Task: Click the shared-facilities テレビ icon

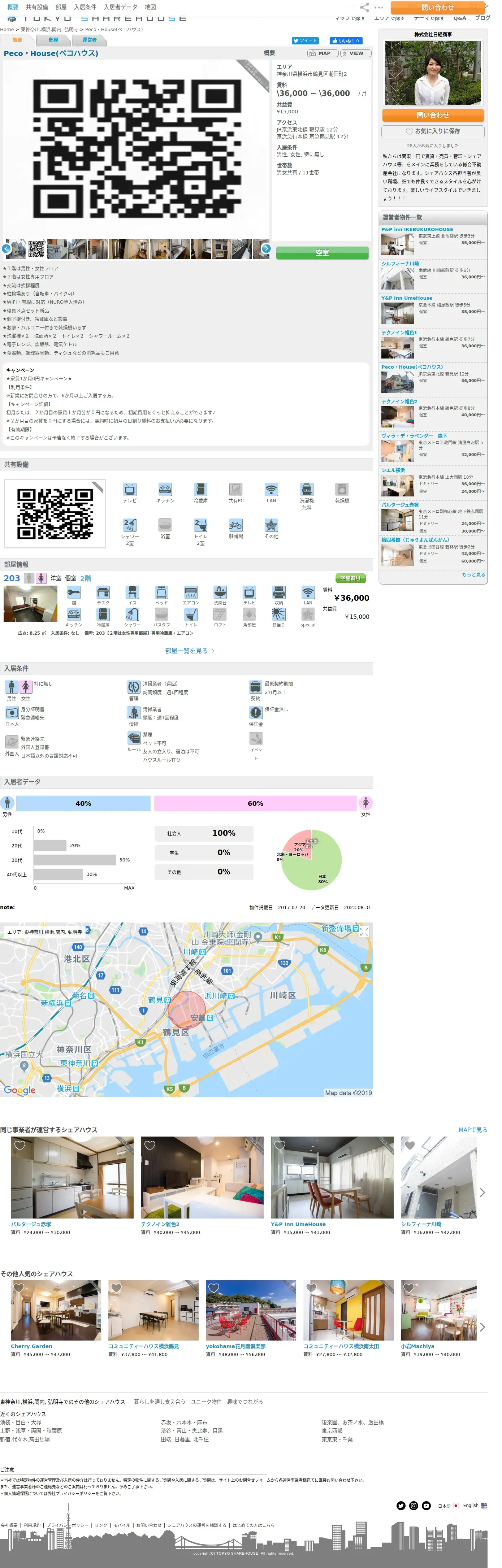Action: click(130, 490)
